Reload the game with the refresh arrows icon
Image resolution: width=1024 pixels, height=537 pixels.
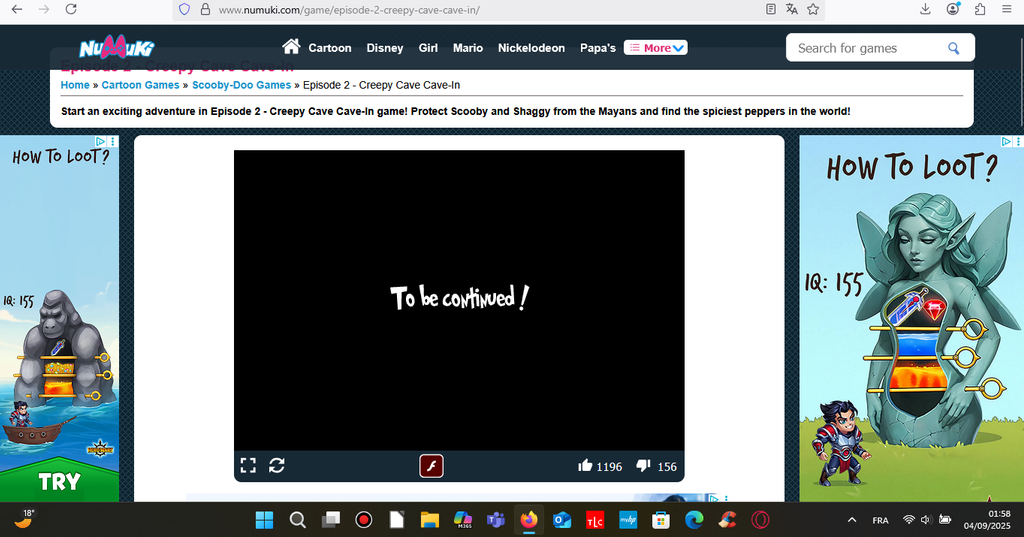(277, 465)
